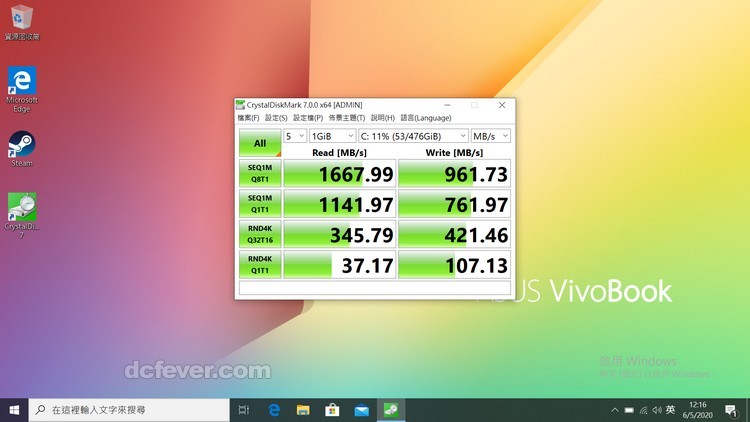Select the CrystalDiskMark 7 desktop shortcut
750x422 pixels.
click(x=22, y=215)
